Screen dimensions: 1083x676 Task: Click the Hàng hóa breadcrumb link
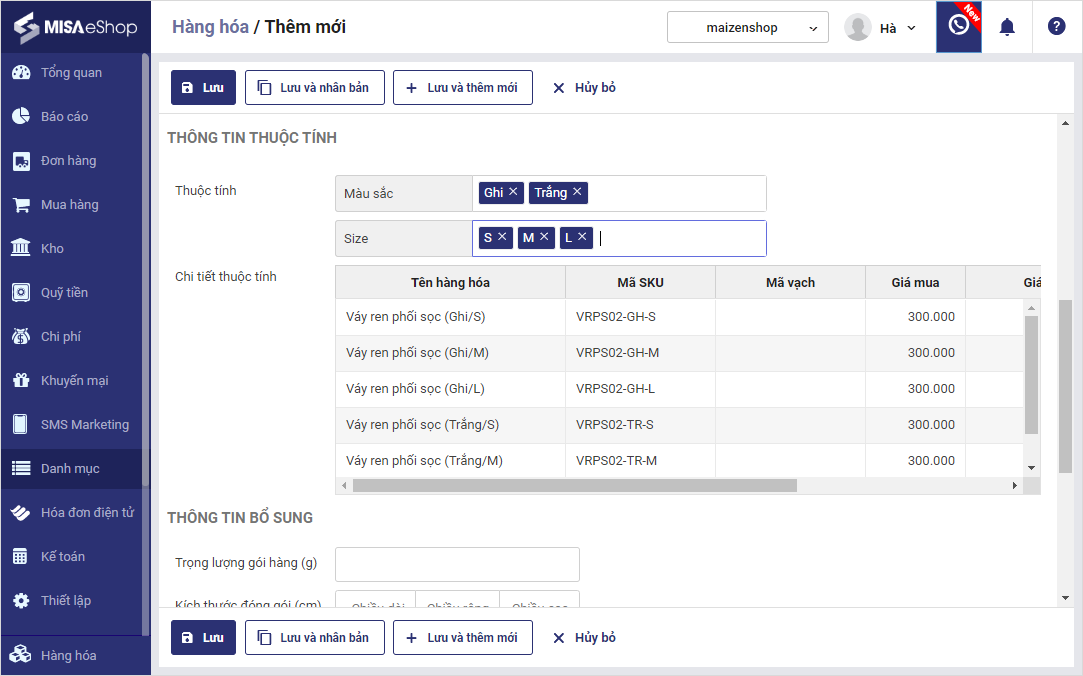pos(210,27)
